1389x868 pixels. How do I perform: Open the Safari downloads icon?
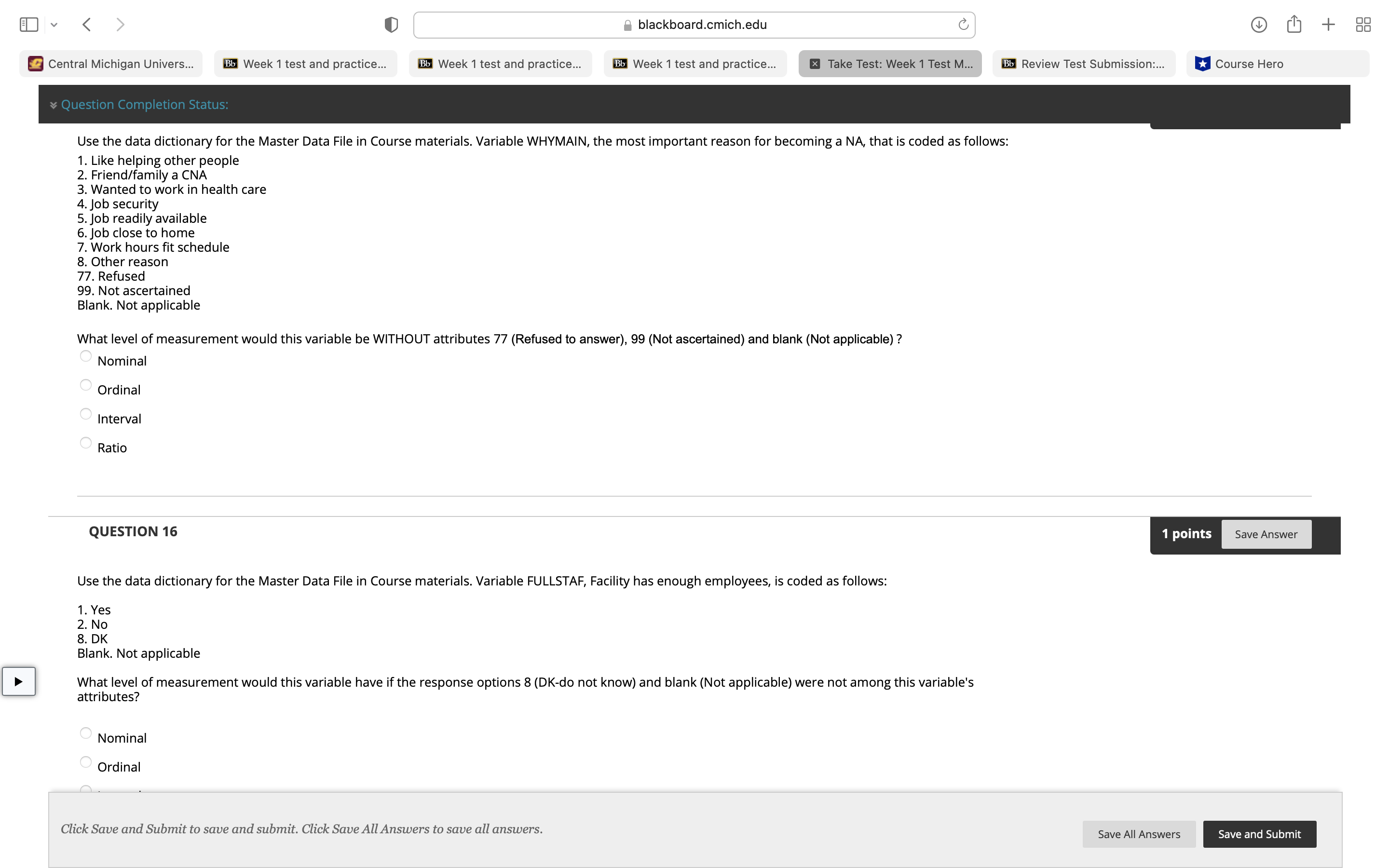pyautogui.click(x=1259, y=25)
